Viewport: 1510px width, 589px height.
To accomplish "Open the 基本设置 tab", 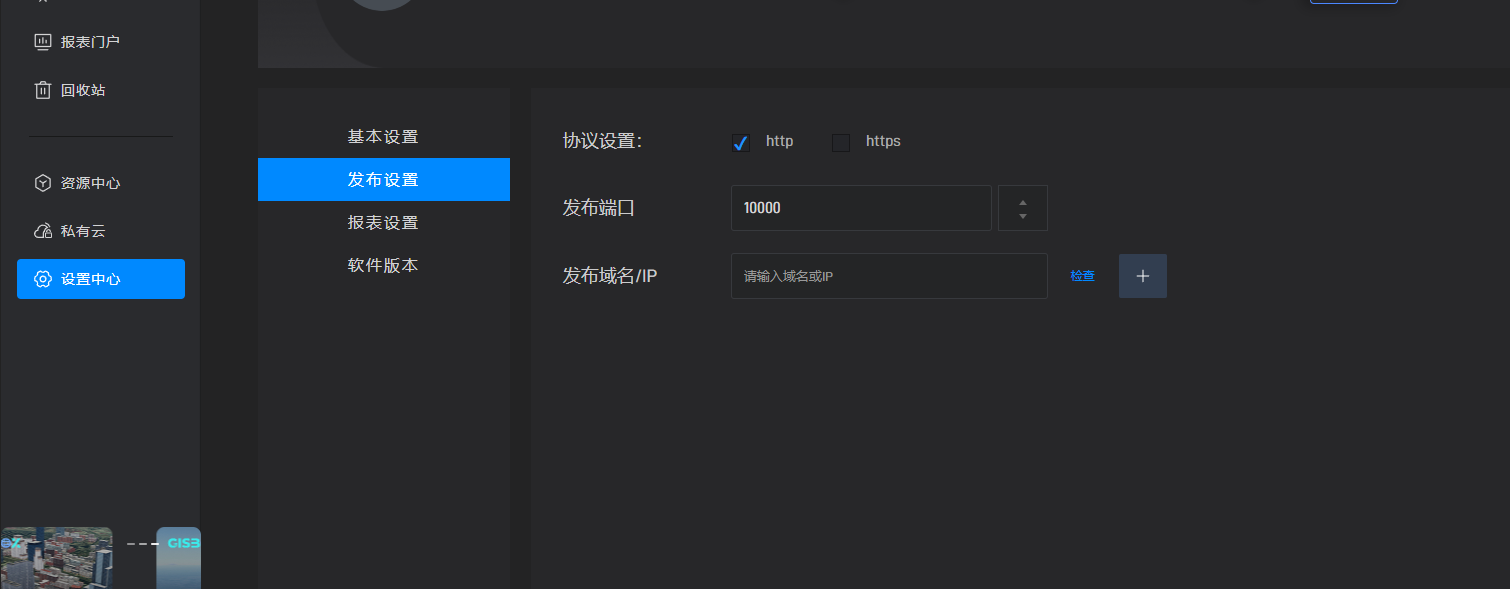I will coord(383,137).
